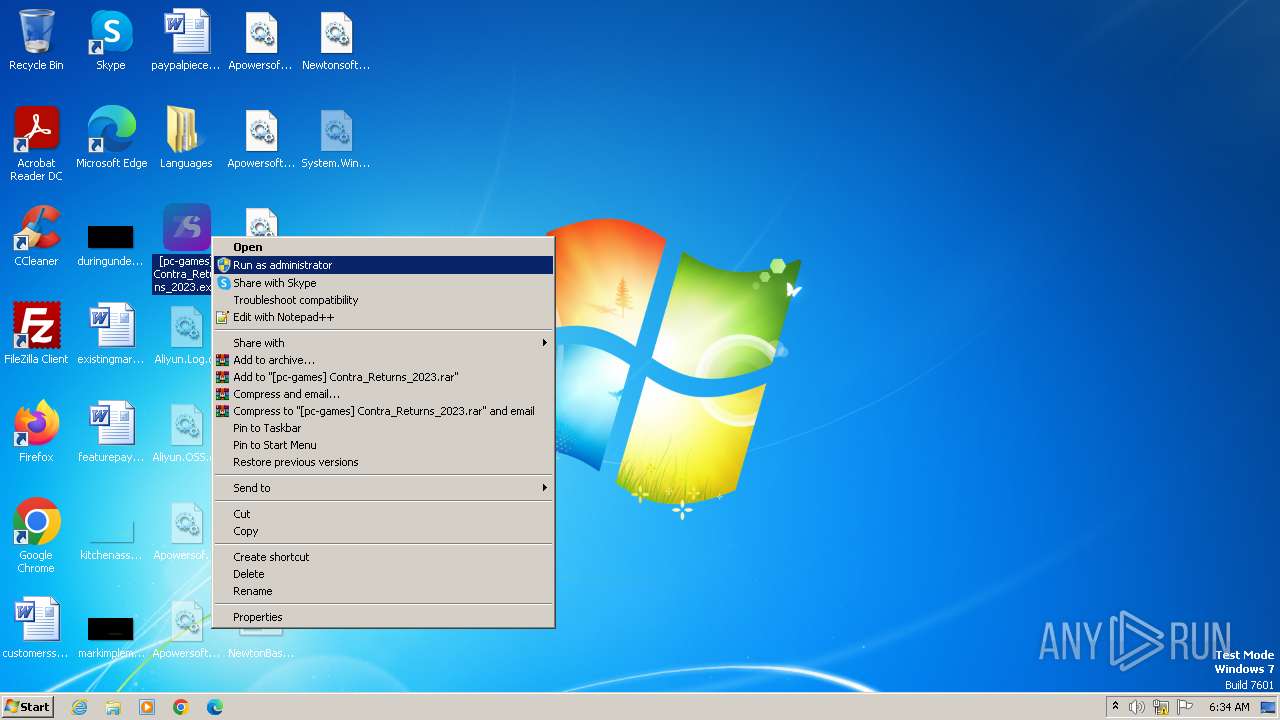Open the network tray icon

[1161, 707]
